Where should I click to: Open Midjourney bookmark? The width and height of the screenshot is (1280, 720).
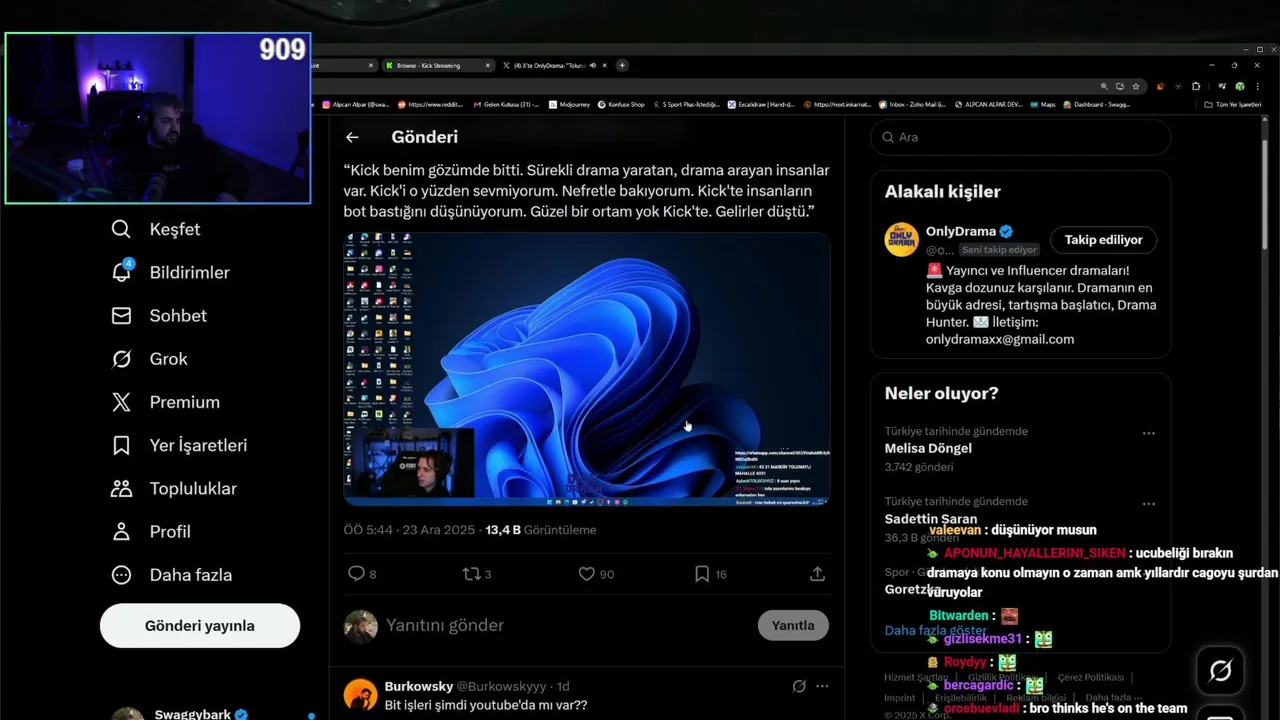pyautogui.click(x=570, y=104)
